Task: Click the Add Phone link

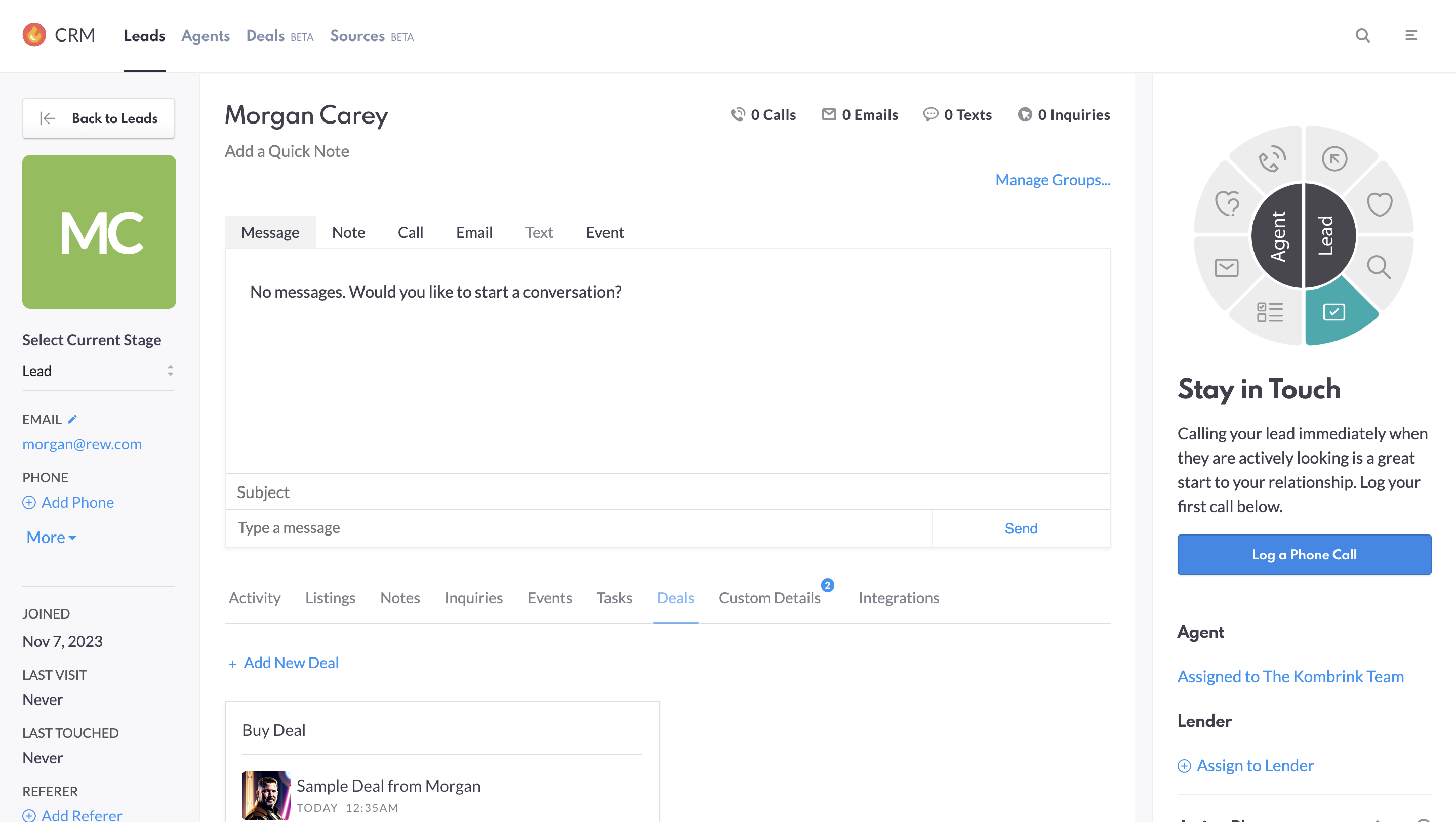Action: point(77,502)
